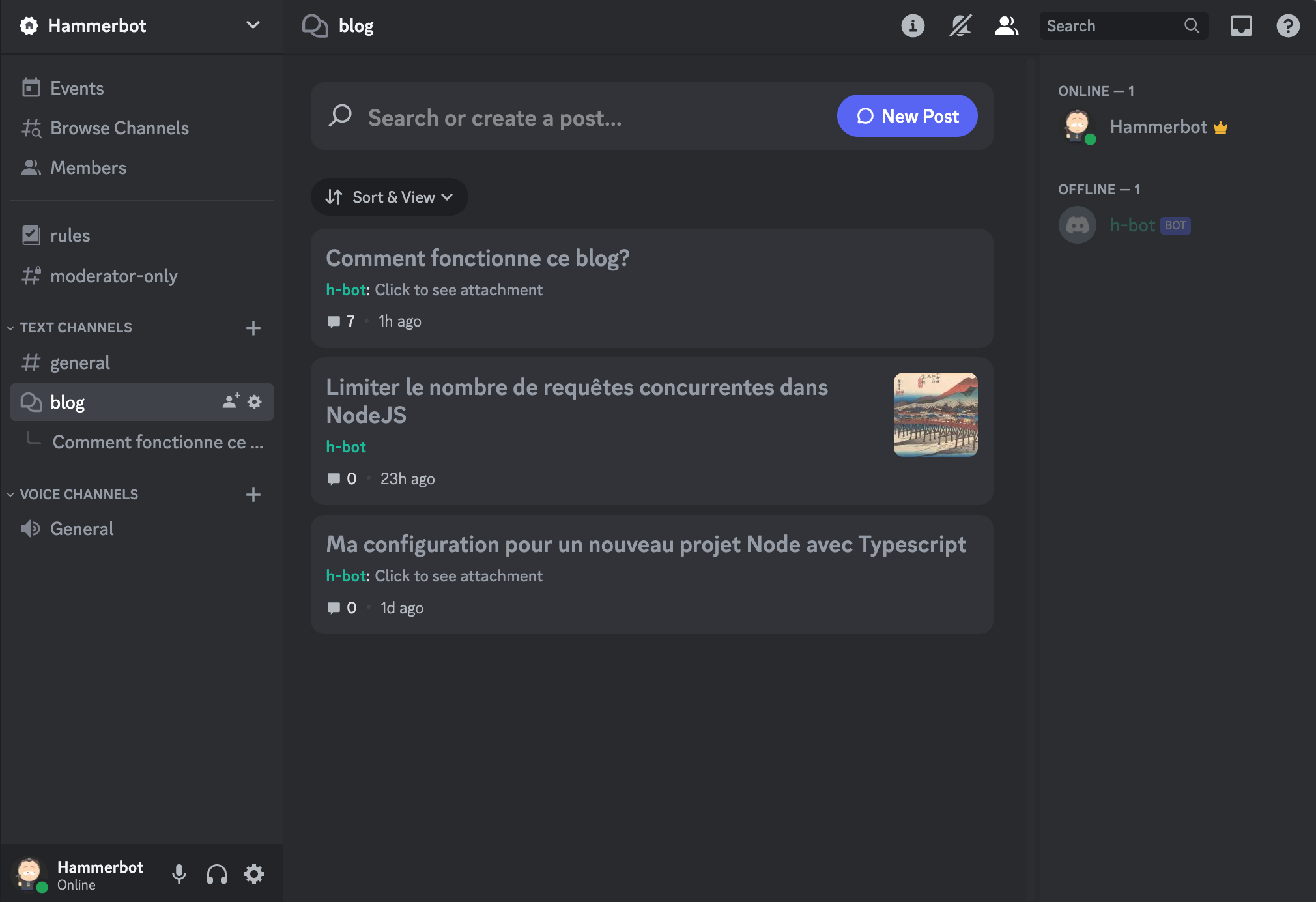This screenshot has width=1316, height=902.
Task: Open the Sort & View dropdown
Action: [x=390, y=197]
